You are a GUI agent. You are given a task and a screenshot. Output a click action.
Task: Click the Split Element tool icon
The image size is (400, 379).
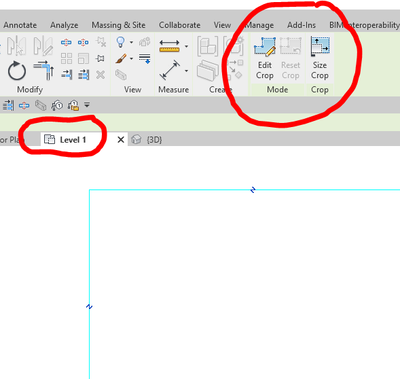coord(66,42)
